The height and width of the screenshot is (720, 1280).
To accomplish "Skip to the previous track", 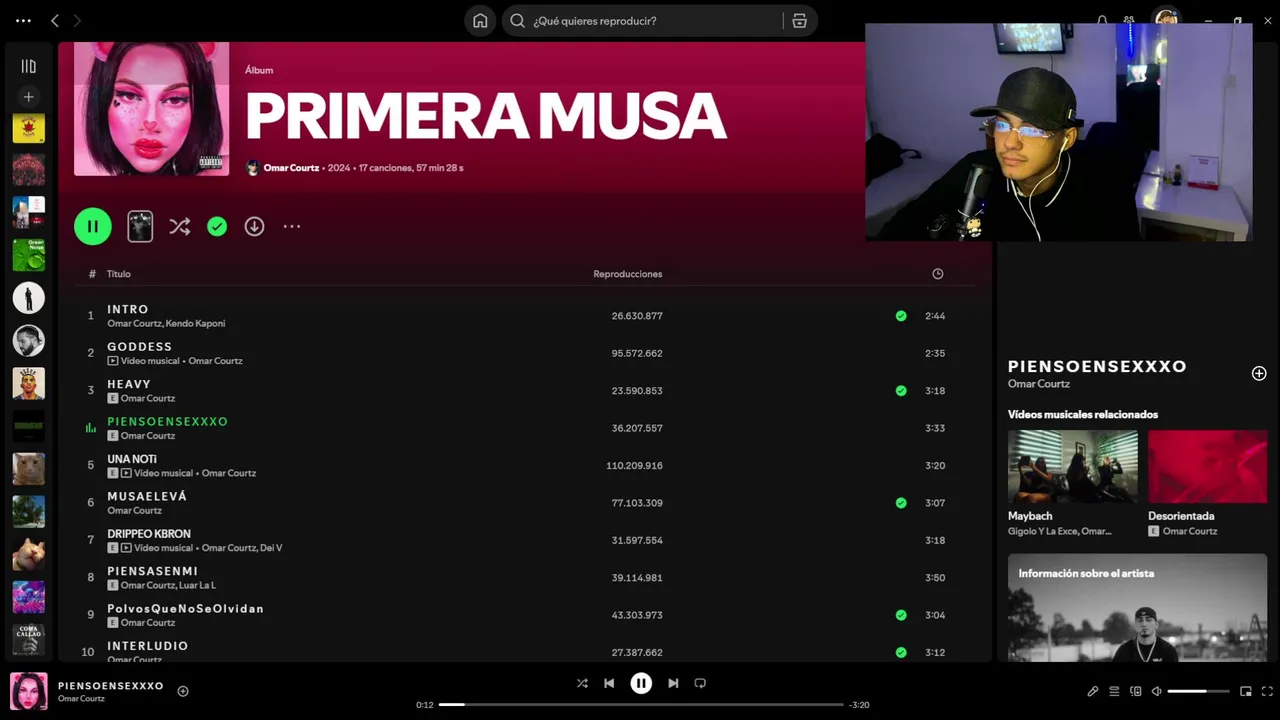I will point(609,683).
